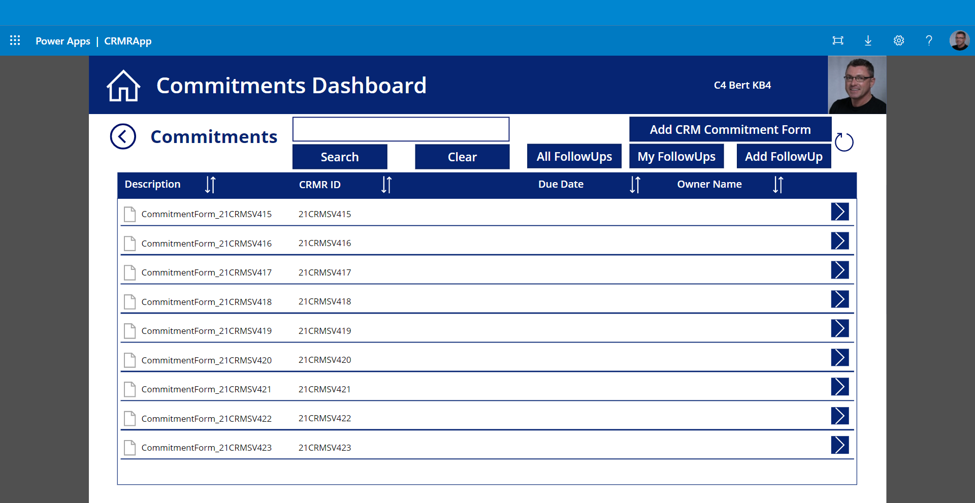Open arrow for row 21CRMSV419
The height and width of the screenshot is (503, 975).
(839, 329)
